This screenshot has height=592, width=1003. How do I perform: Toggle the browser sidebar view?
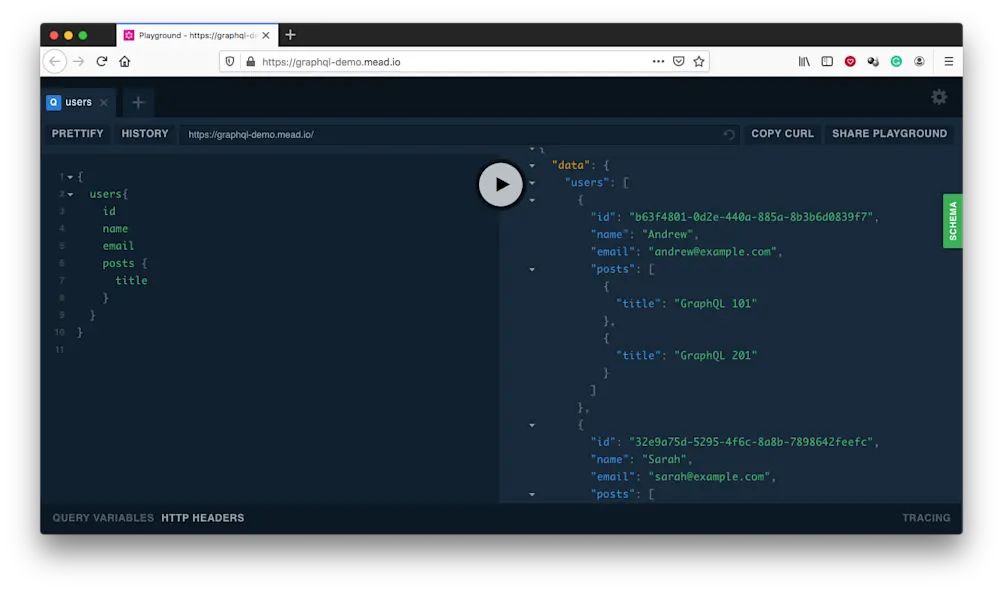point(826,61)
